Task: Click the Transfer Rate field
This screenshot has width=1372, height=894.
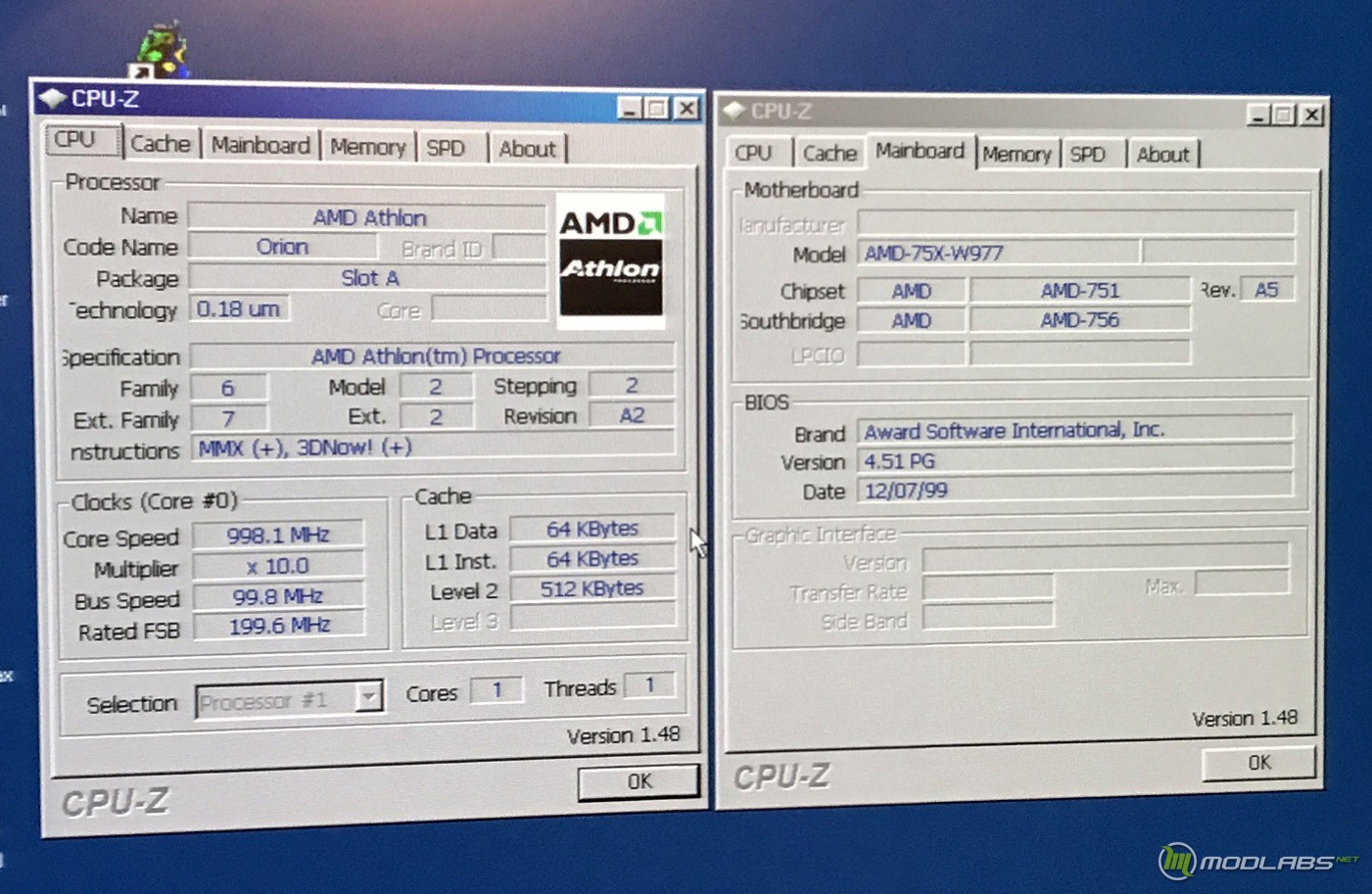Action: (988, 588)
